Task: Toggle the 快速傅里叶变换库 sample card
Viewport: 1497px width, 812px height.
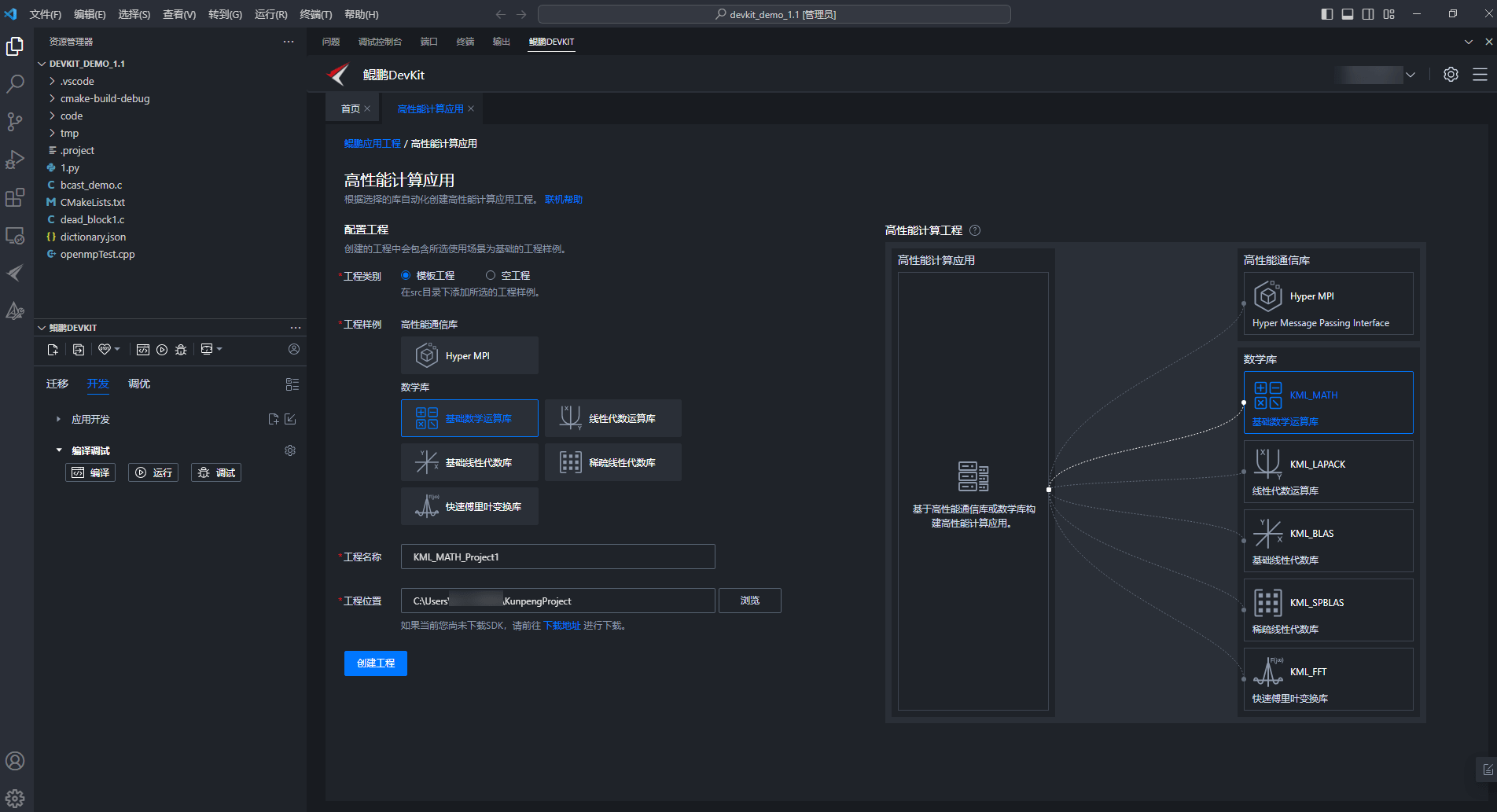Action: point(469,506)
